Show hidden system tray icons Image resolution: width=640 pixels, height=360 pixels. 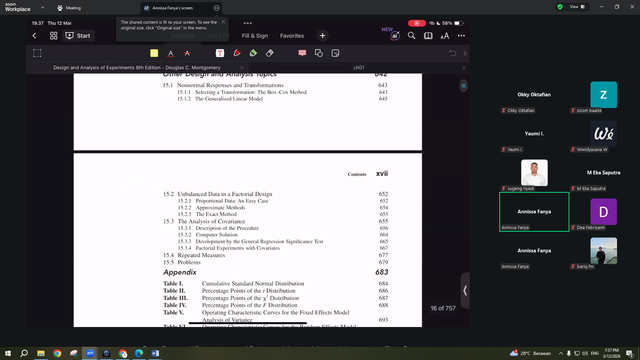560,353
